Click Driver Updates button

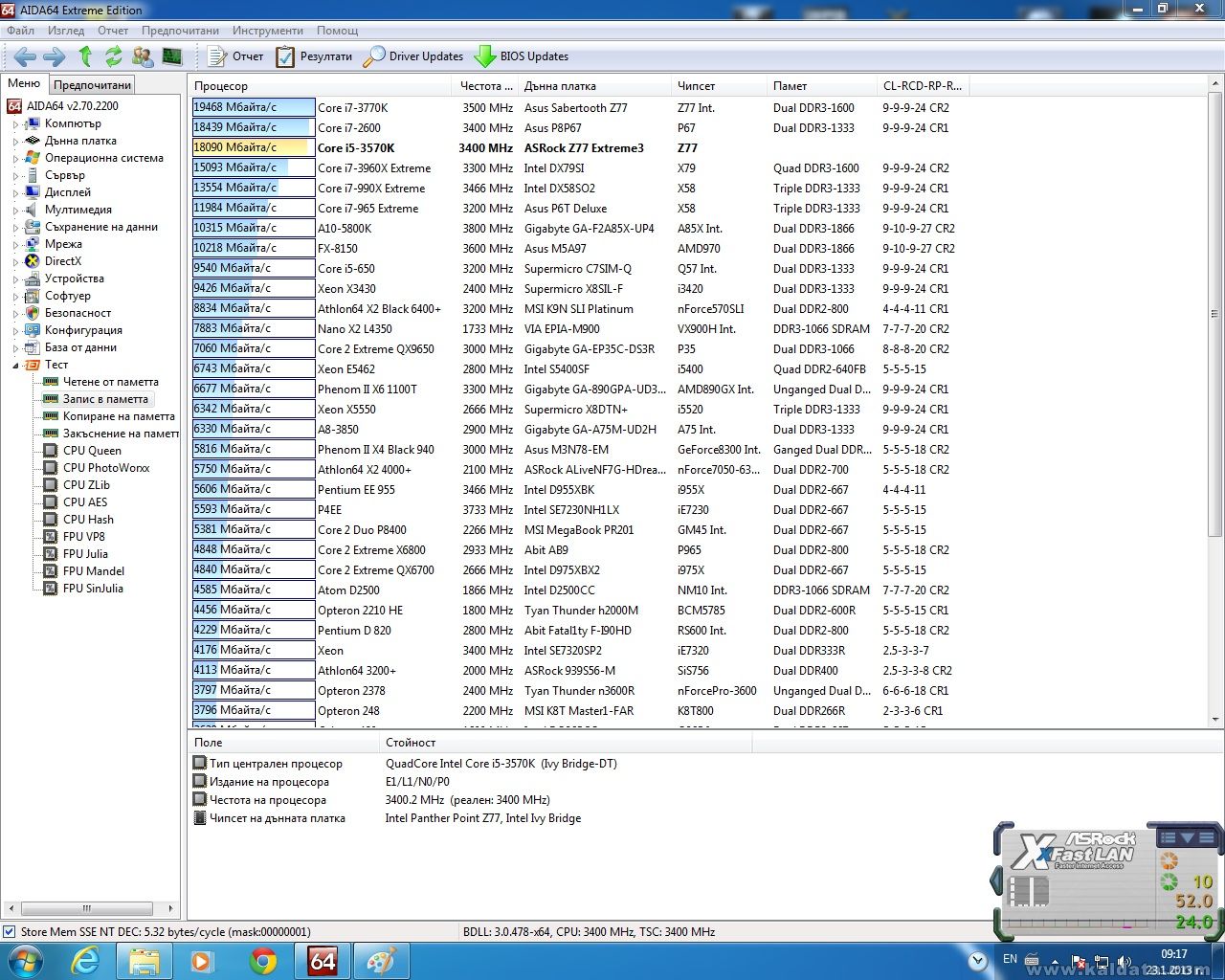coord(412,56)
